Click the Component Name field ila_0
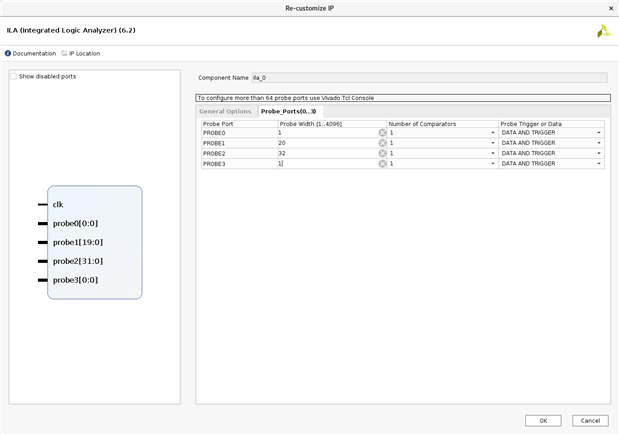This screenshot has width=619, height=435. point(430,78)
